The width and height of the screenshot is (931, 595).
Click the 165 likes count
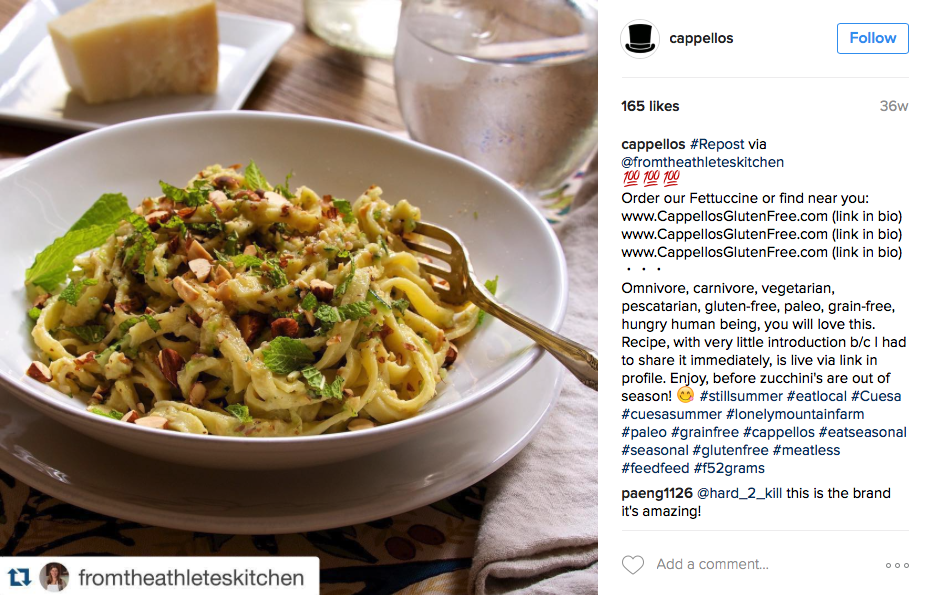(x=650, y=106)
